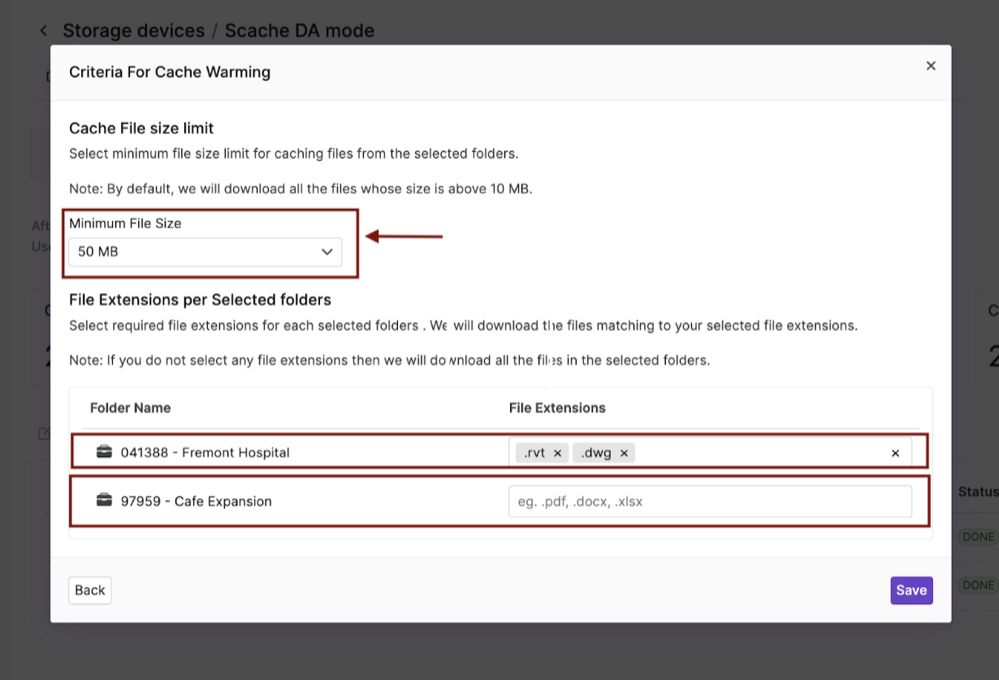Image resolution: width=999 pixels, height=680 pixels.
Task: Save the cache warming criteria
Action: click(911, 590)
